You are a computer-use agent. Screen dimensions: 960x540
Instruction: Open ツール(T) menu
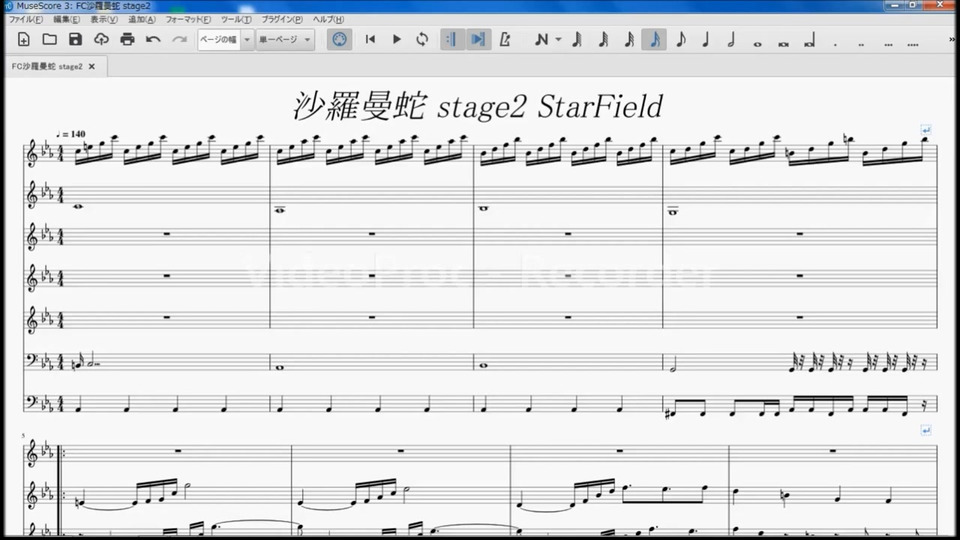tap(236, 20)
